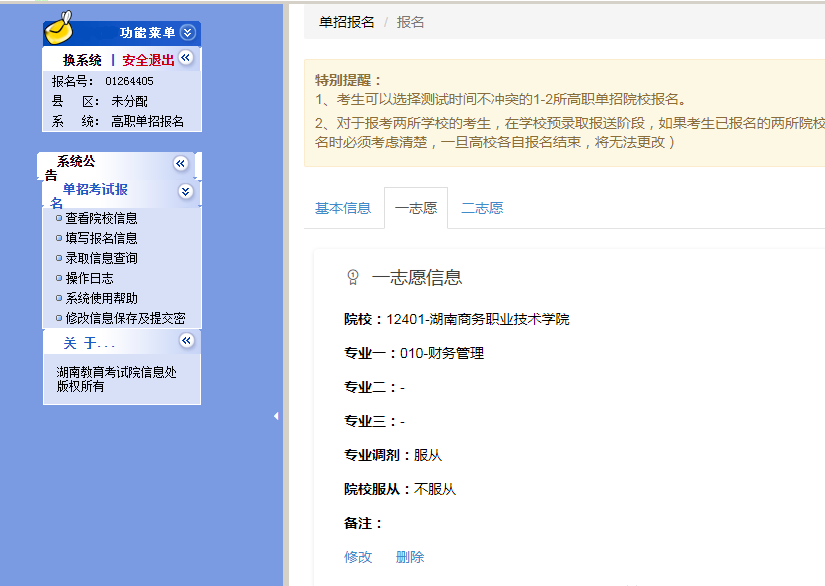Screen dimensions: 825x586
Task: Select the 一志愿 tab
Action: coord(416,208)
